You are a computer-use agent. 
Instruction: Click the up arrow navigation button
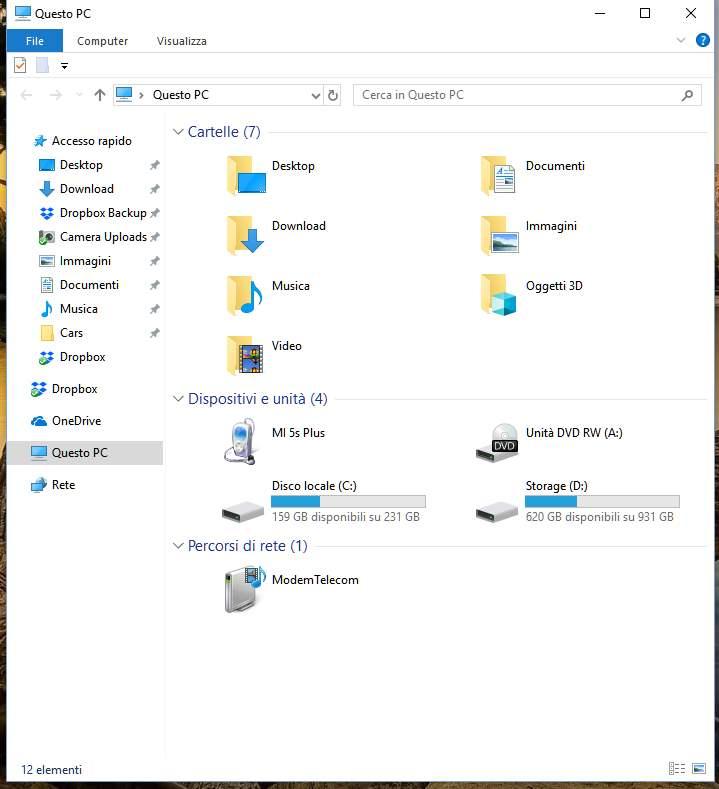click(x=99, y=95)
